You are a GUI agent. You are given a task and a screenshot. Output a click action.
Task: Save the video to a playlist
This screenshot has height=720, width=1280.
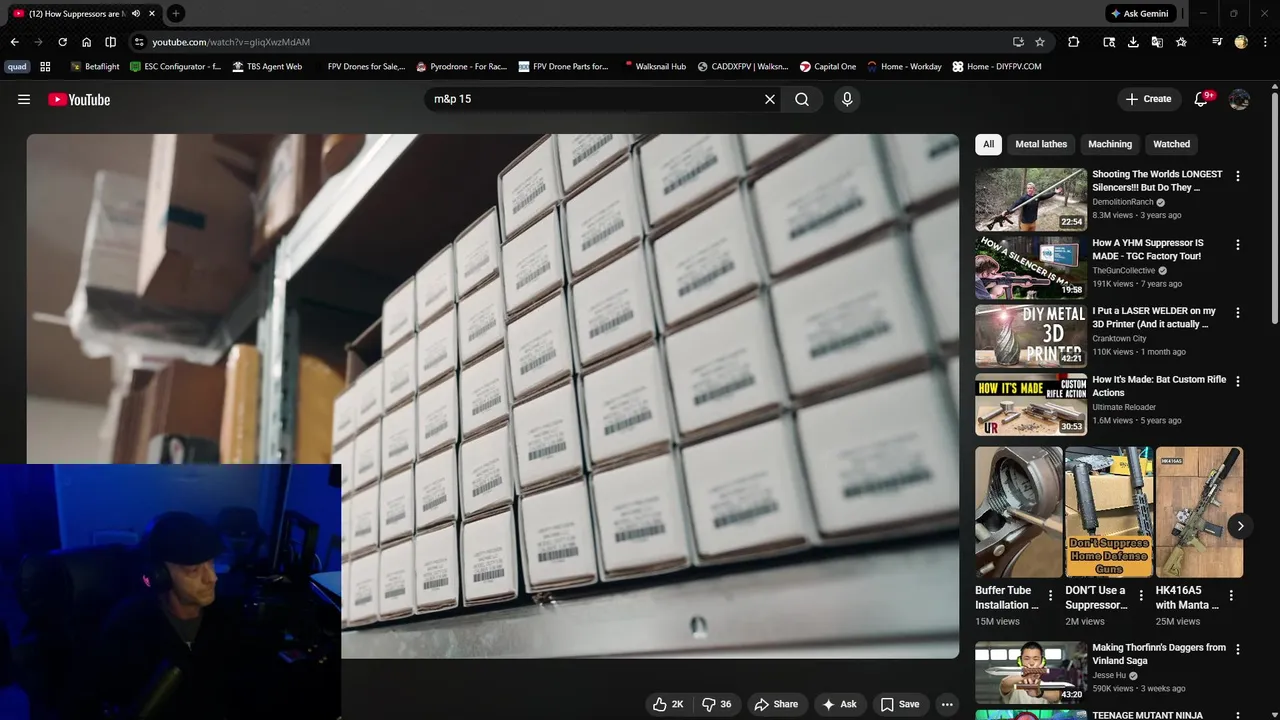[x=900, y=704]
